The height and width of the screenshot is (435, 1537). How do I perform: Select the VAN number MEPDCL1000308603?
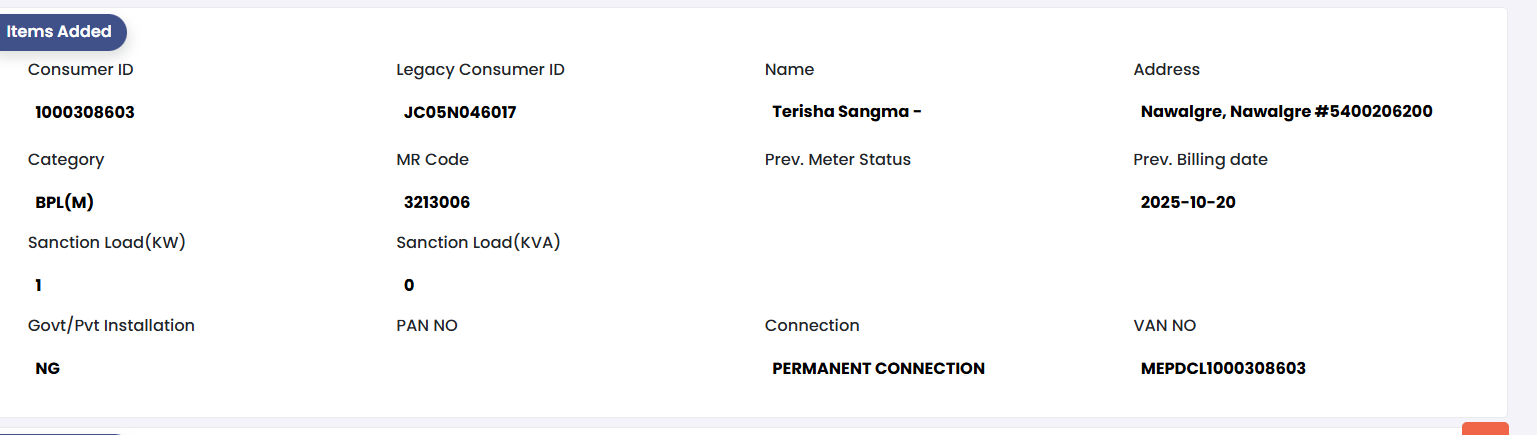point(1223,368)
